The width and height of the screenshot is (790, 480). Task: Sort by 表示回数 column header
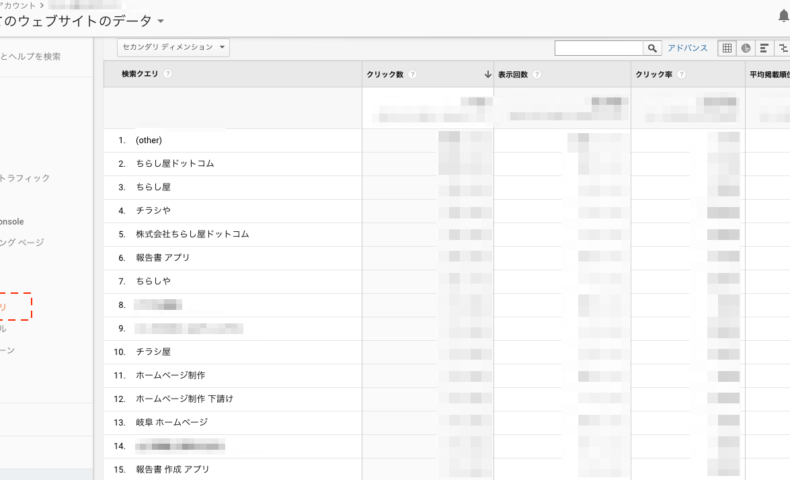513,74
